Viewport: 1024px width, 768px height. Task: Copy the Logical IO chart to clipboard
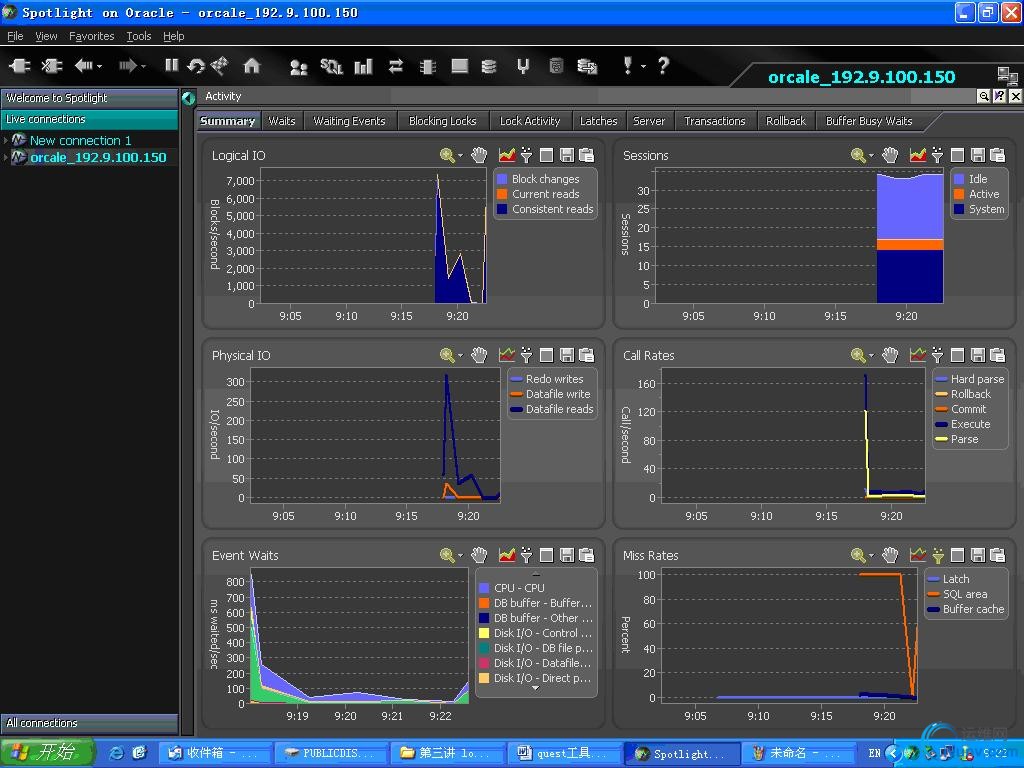pyautogui.click(x=587, y=155)
